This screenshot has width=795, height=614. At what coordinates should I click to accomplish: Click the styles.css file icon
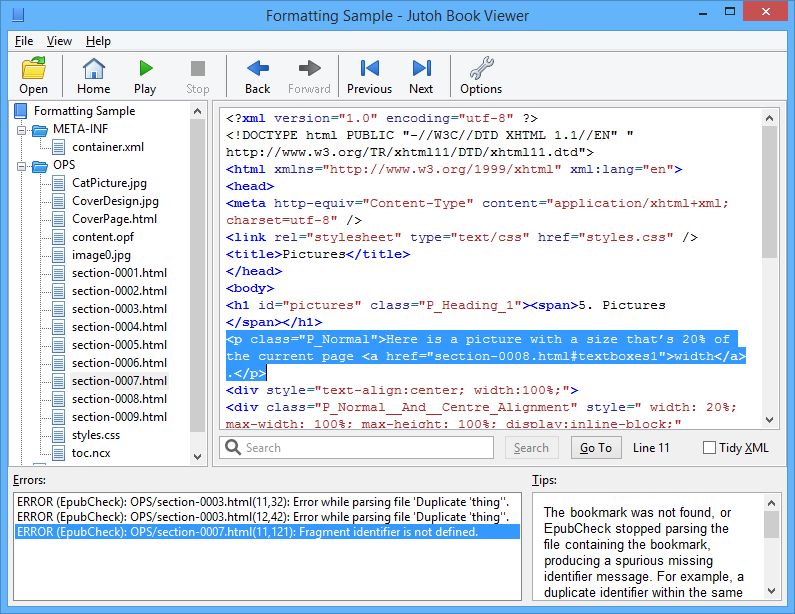[x=59, y=435]
